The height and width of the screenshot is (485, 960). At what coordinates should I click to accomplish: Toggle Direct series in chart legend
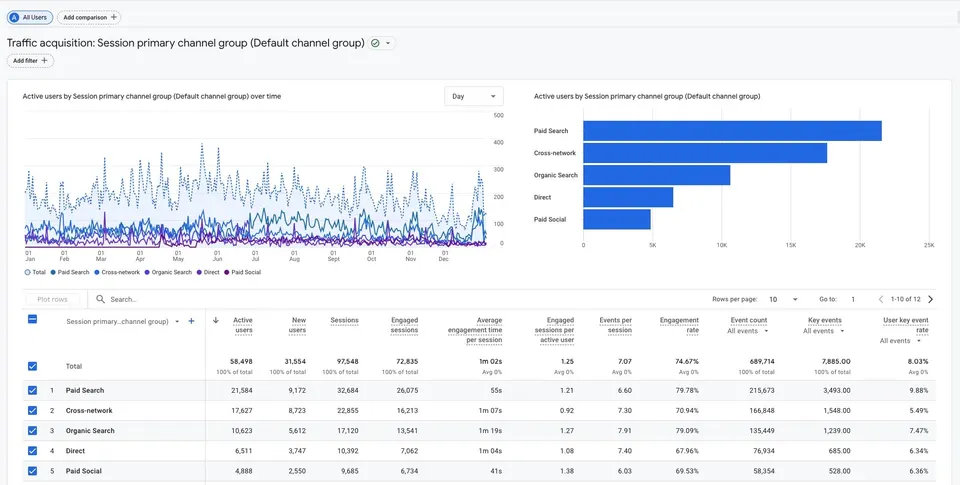coord(208,273)
